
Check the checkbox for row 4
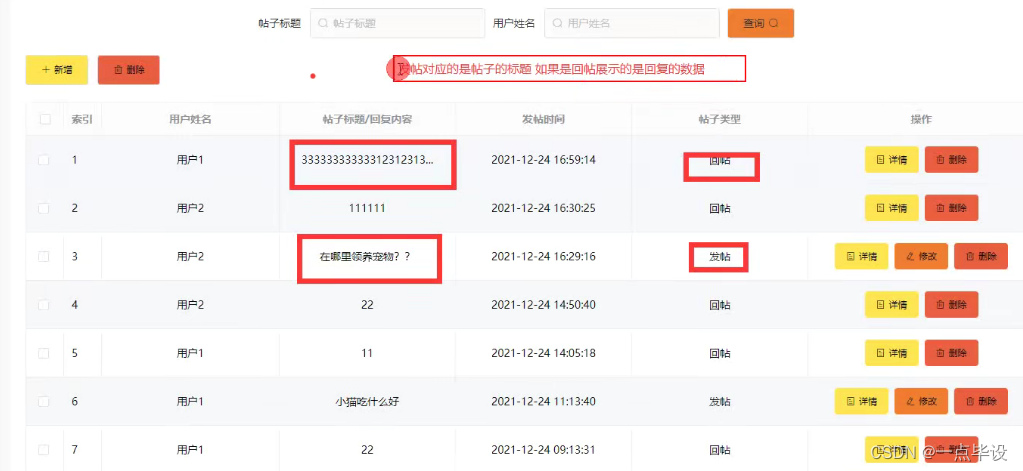click(x=44, y=305)
